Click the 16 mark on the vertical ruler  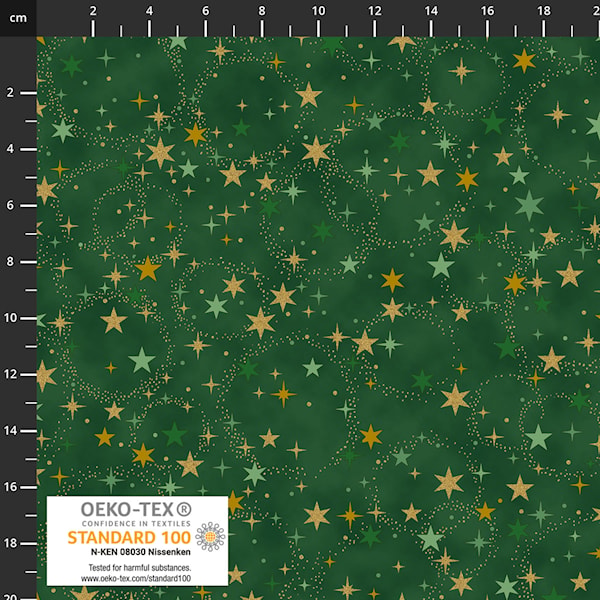(x=10, y=487)
